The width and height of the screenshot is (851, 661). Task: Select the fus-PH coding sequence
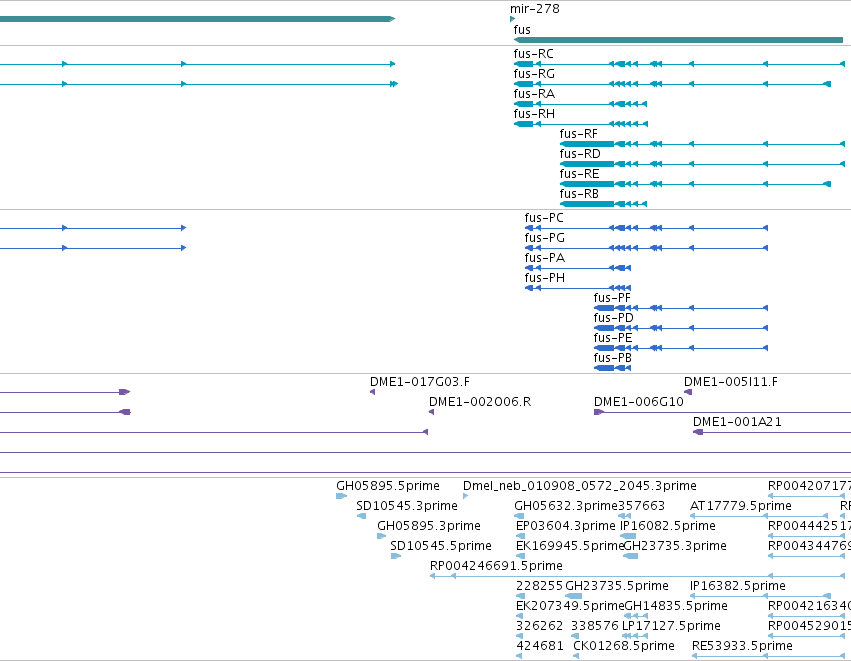click(577, 288)
